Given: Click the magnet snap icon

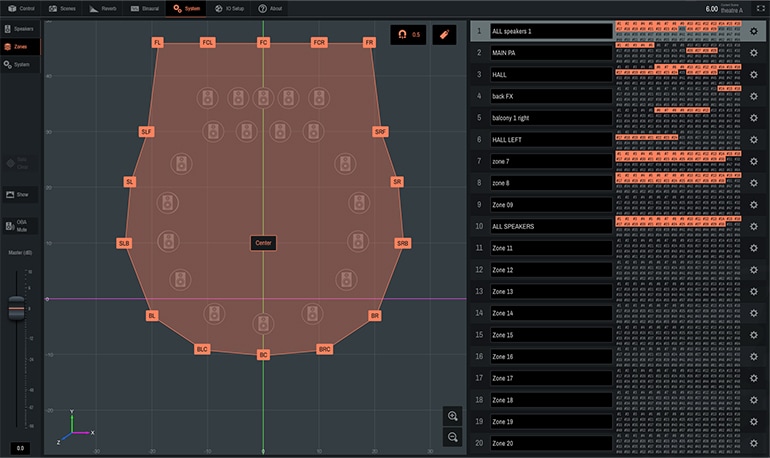Looking at the screenshot, I should coord(401,34).
